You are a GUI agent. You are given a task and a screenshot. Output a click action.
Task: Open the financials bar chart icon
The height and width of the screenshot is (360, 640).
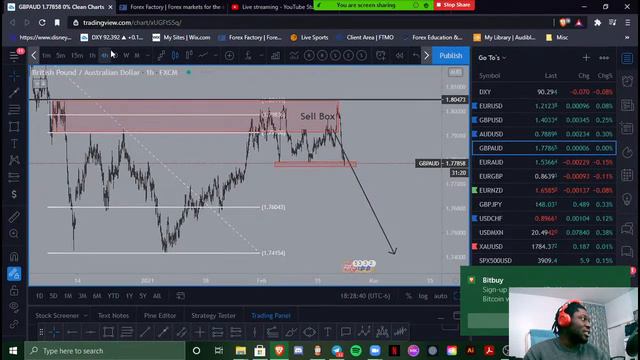(276, 56)
